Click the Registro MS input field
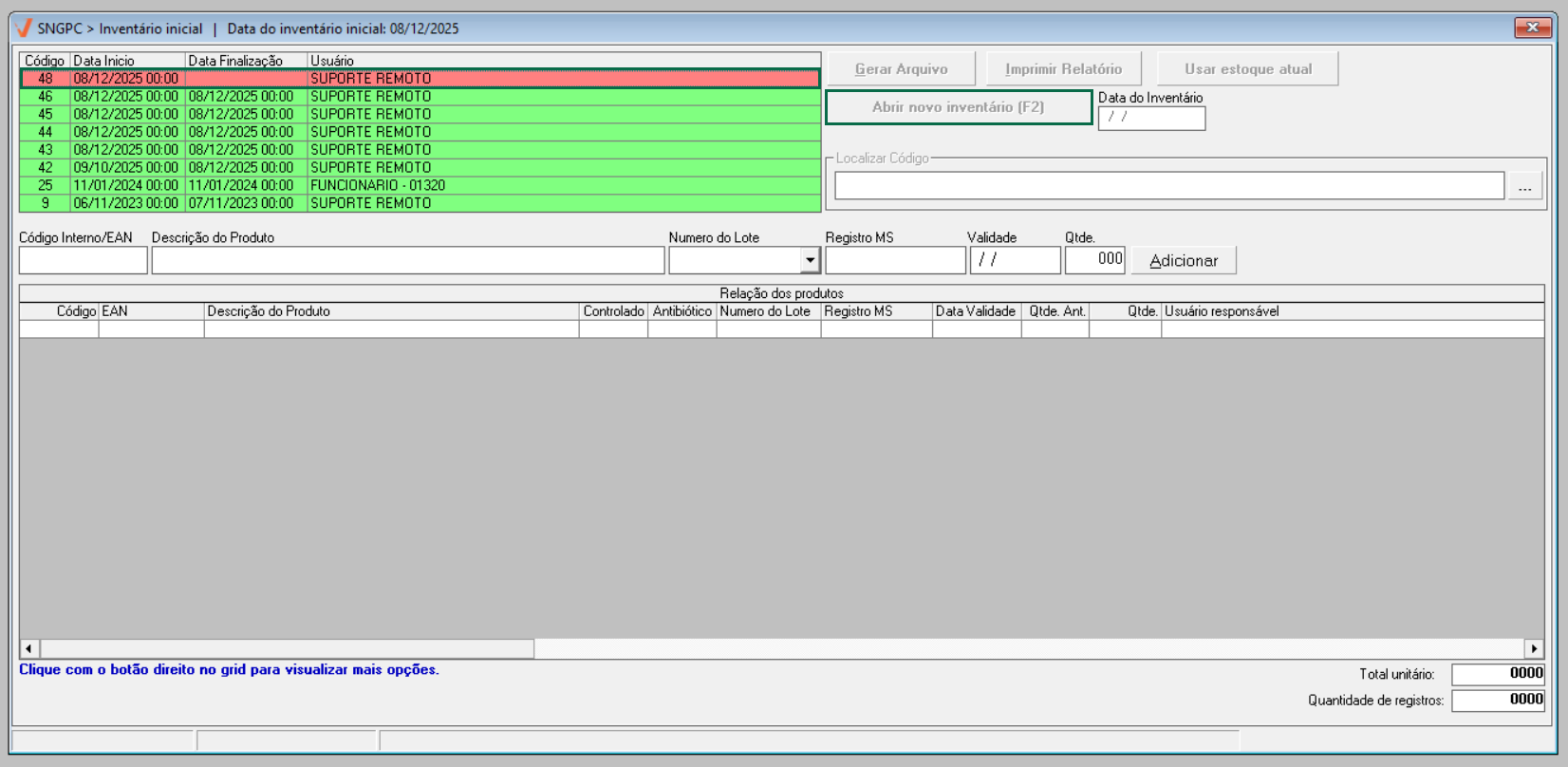1568x767 pixels. [894, 260]
